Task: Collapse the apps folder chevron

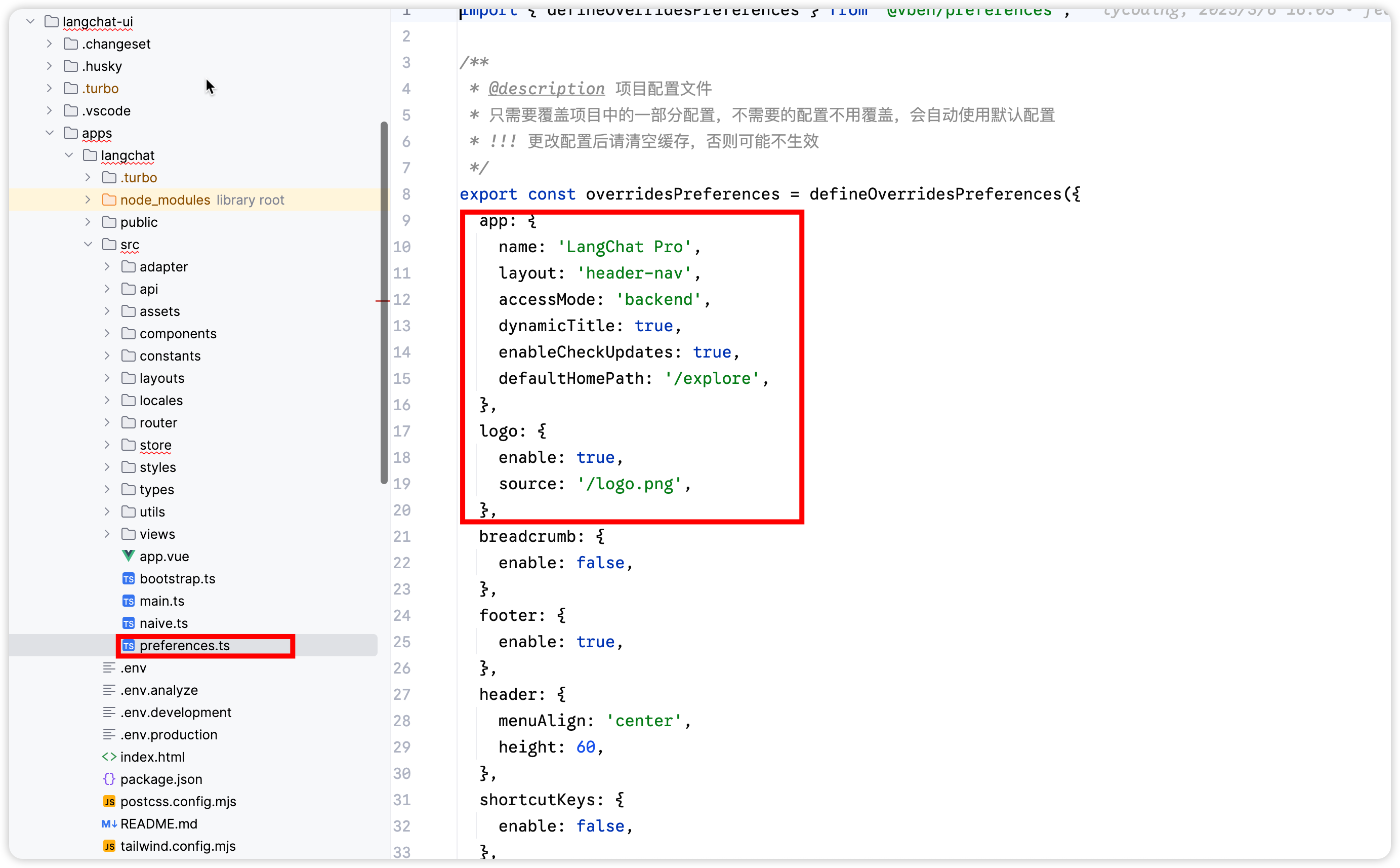Action: click(x=49, y=133)
